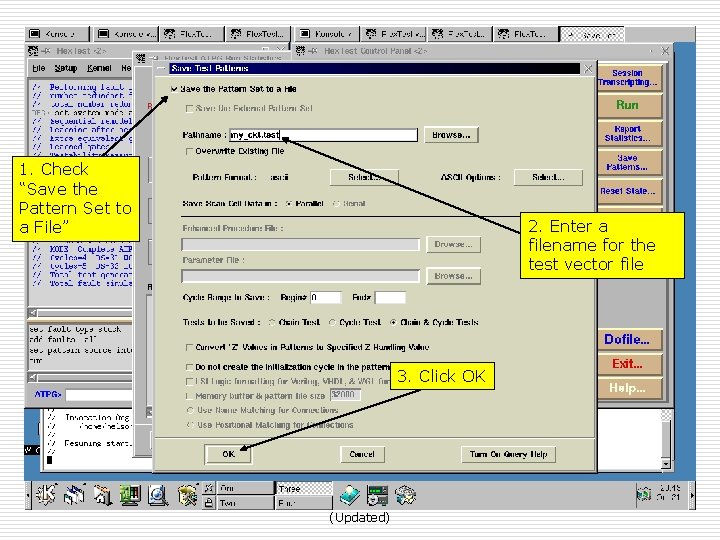Viewport: 720px width, 540px height.
Task: Click the memory buffer size field 32000
Action: pos(345,395)
